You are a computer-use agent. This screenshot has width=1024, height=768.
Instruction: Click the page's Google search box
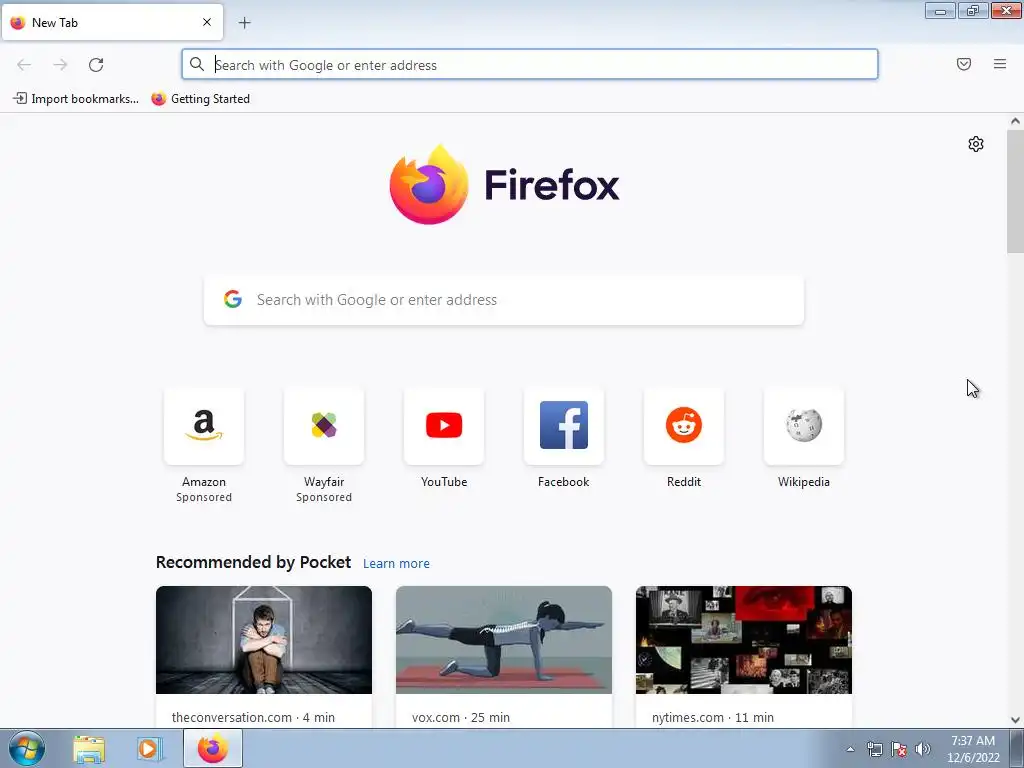[504, 300]
